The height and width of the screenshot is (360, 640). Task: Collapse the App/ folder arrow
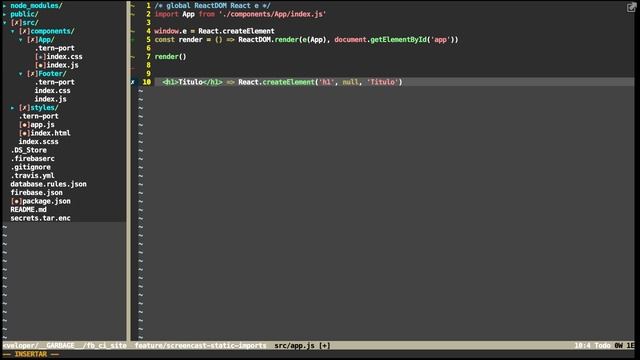tap(21, 40)
